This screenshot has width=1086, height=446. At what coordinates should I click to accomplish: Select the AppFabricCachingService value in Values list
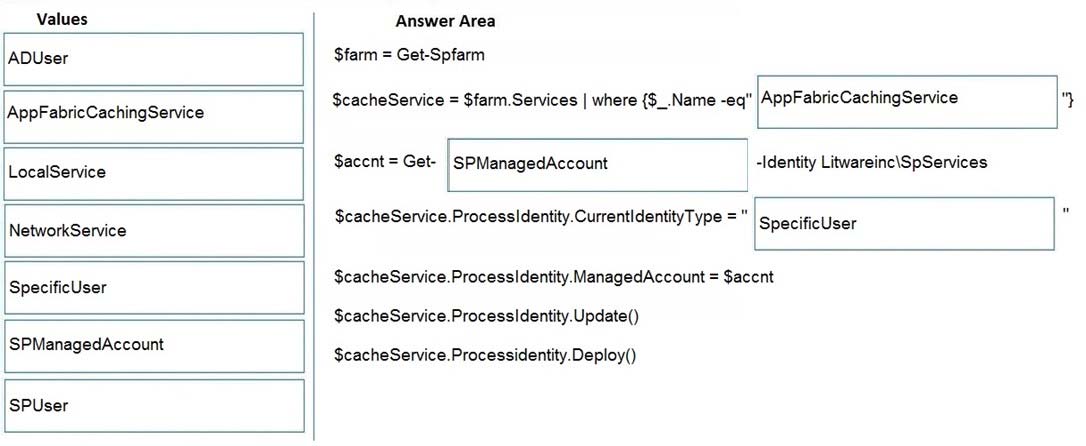point(153,116)
